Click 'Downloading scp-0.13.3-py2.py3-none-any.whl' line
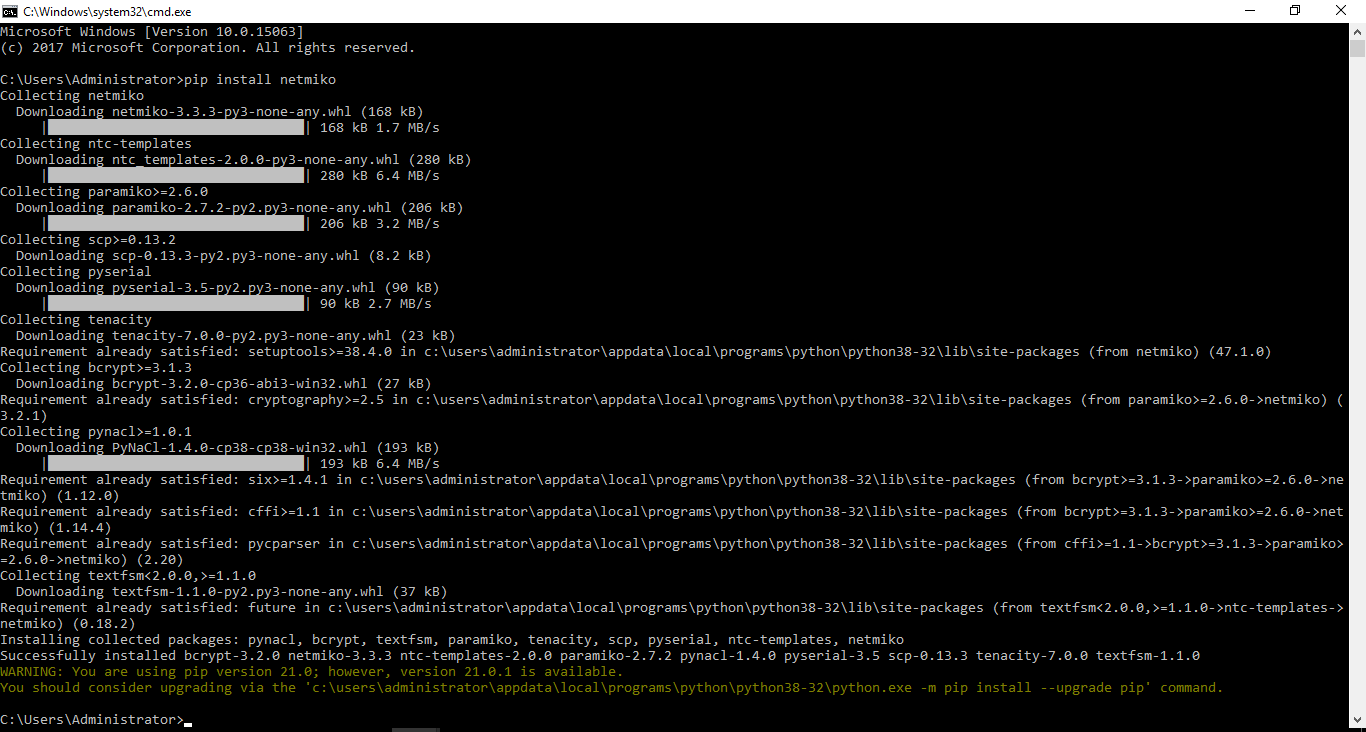The height and width of the screenshot is (732, 1366). 223,256
